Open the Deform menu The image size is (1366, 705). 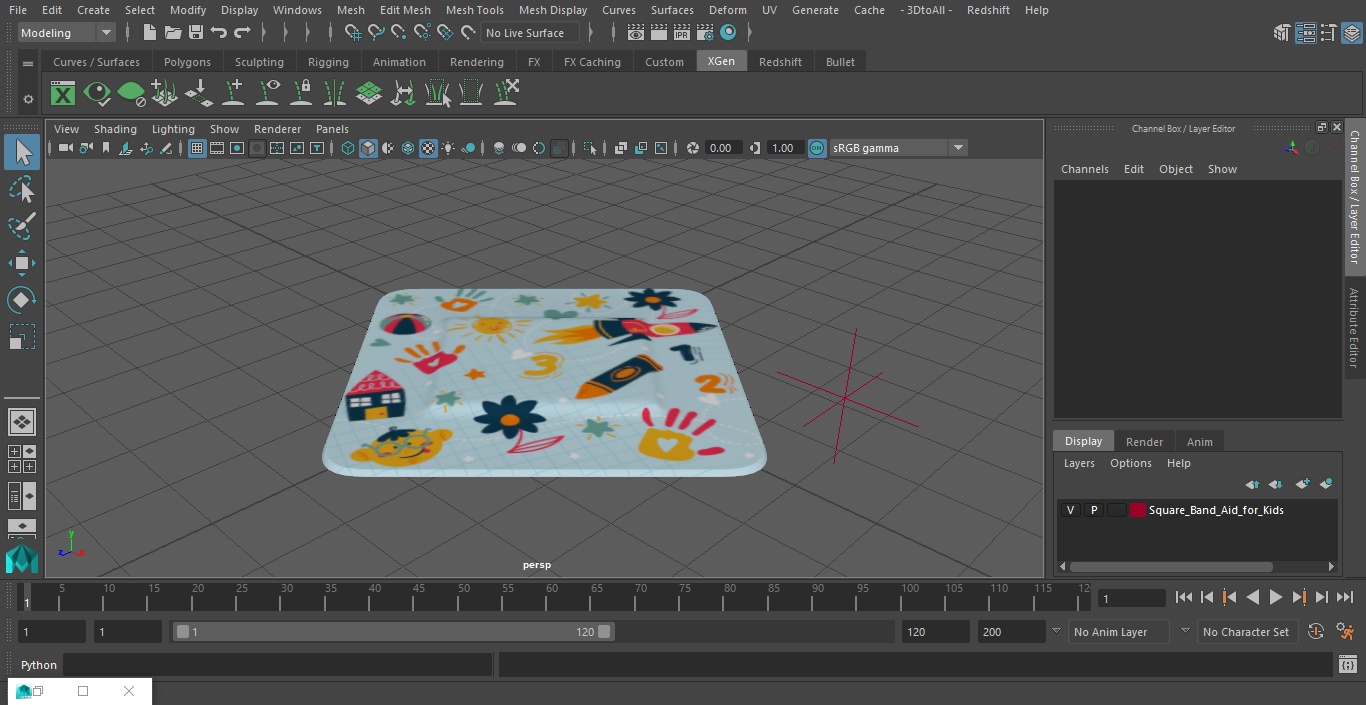click(x=728, y=10)
